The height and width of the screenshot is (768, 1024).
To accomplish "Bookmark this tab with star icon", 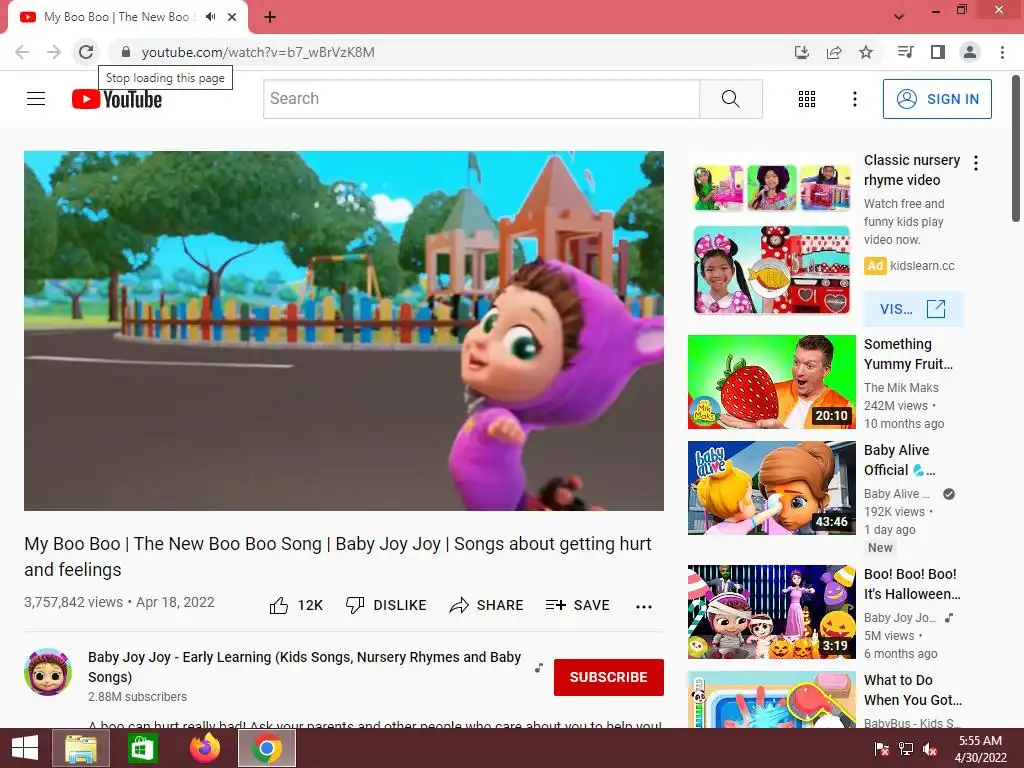I will coord(866,52).
